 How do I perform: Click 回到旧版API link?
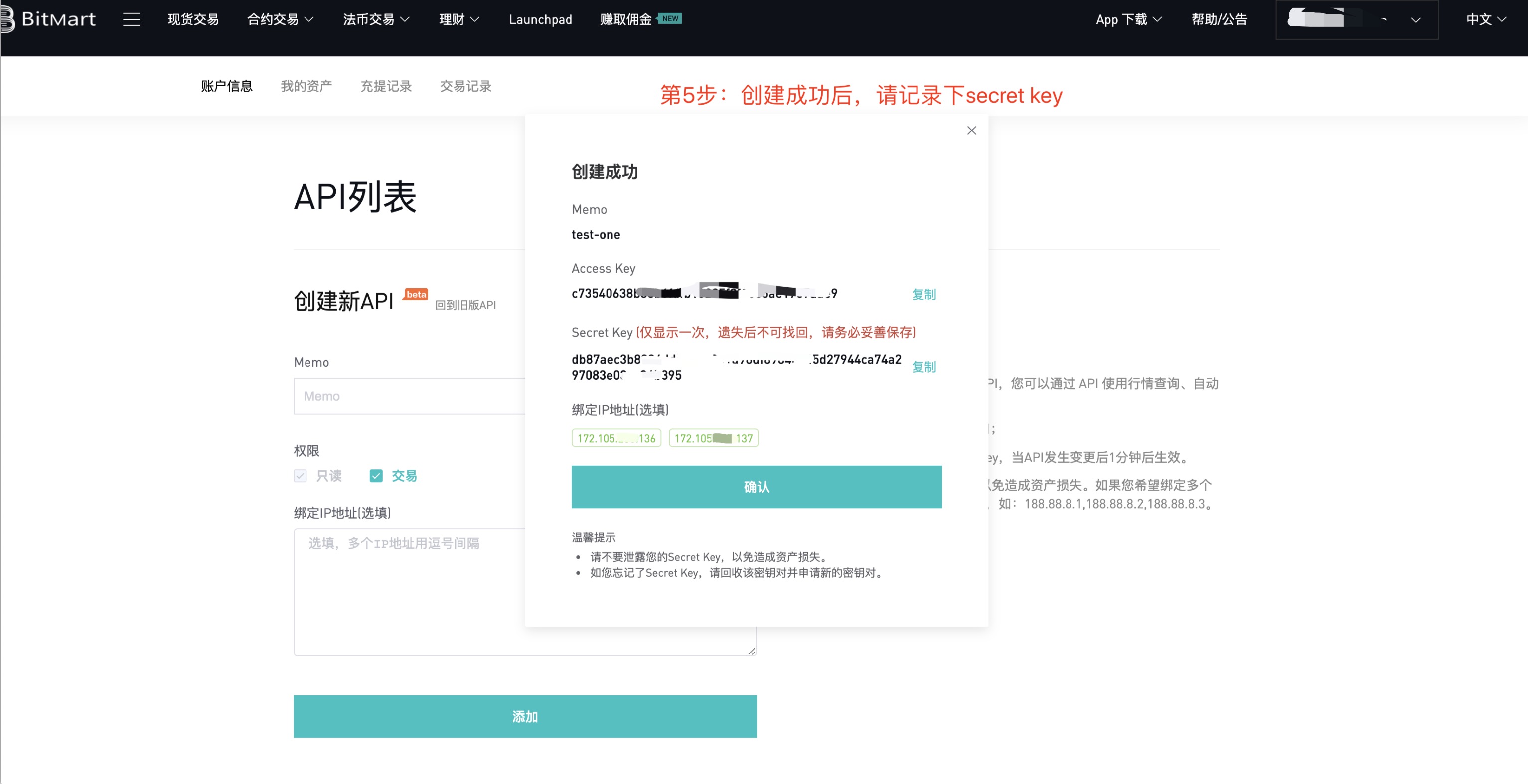click(x=465, y=305)
